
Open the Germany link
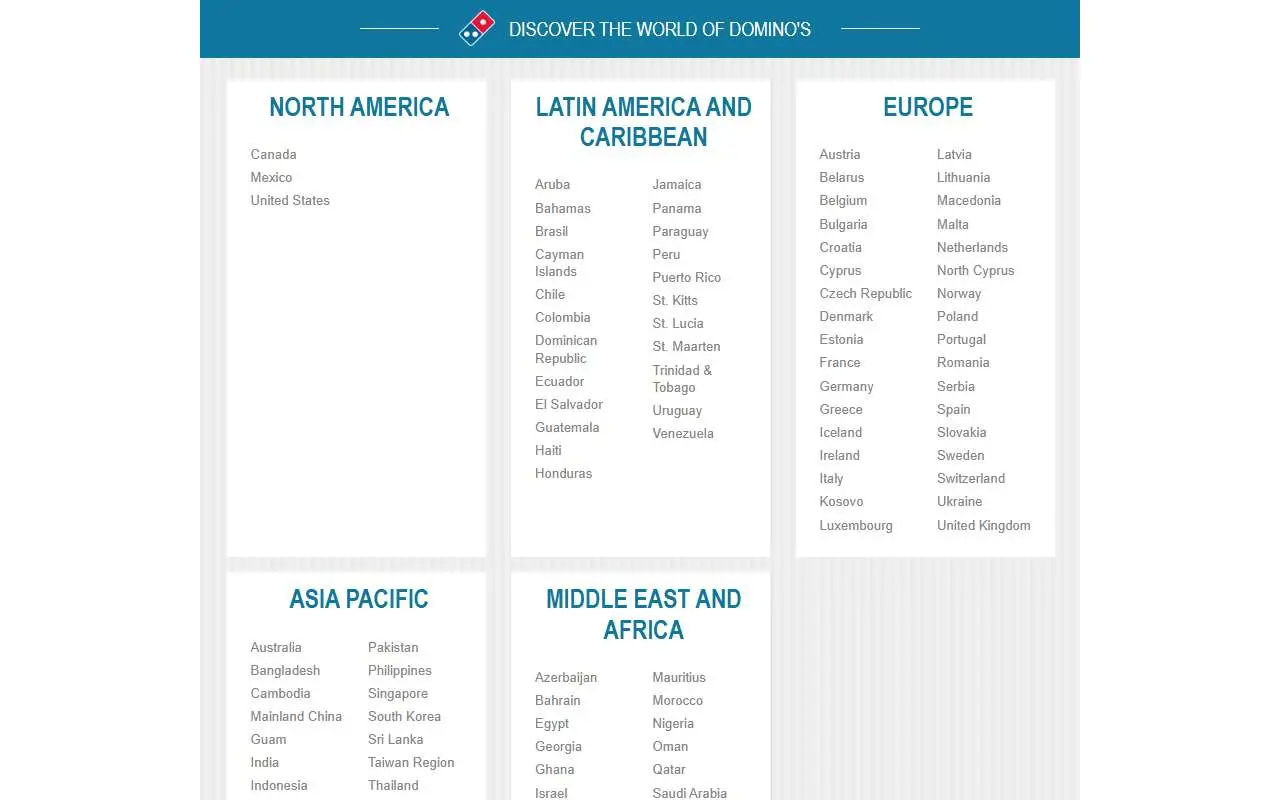pyautogui.click(x=846, y=386)
